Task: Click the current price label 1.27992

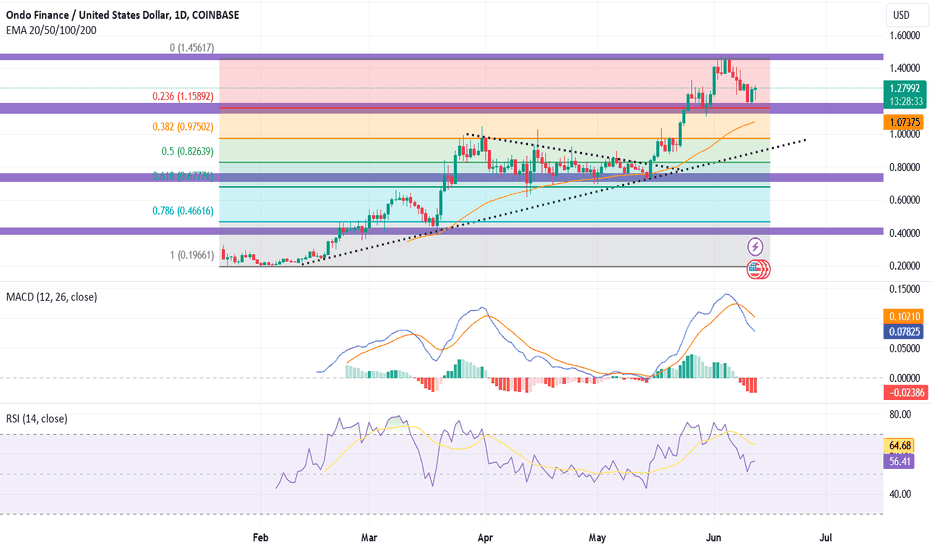Action: (x=905, y=89)
